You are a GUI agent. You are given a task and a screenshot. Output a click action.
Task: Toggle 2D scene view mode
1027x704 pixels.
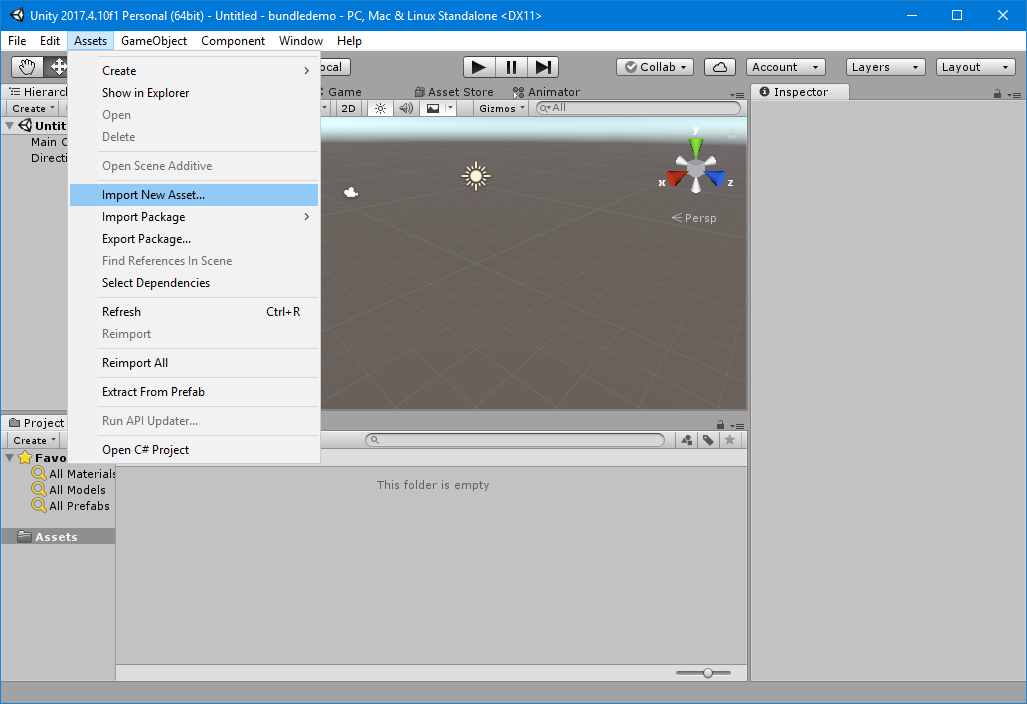coord(348,108)
